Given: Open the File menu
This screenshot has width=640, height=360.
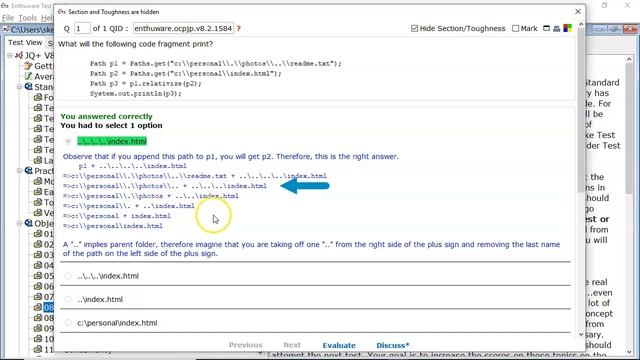Looking at the screenshot, I should point(8,18).
